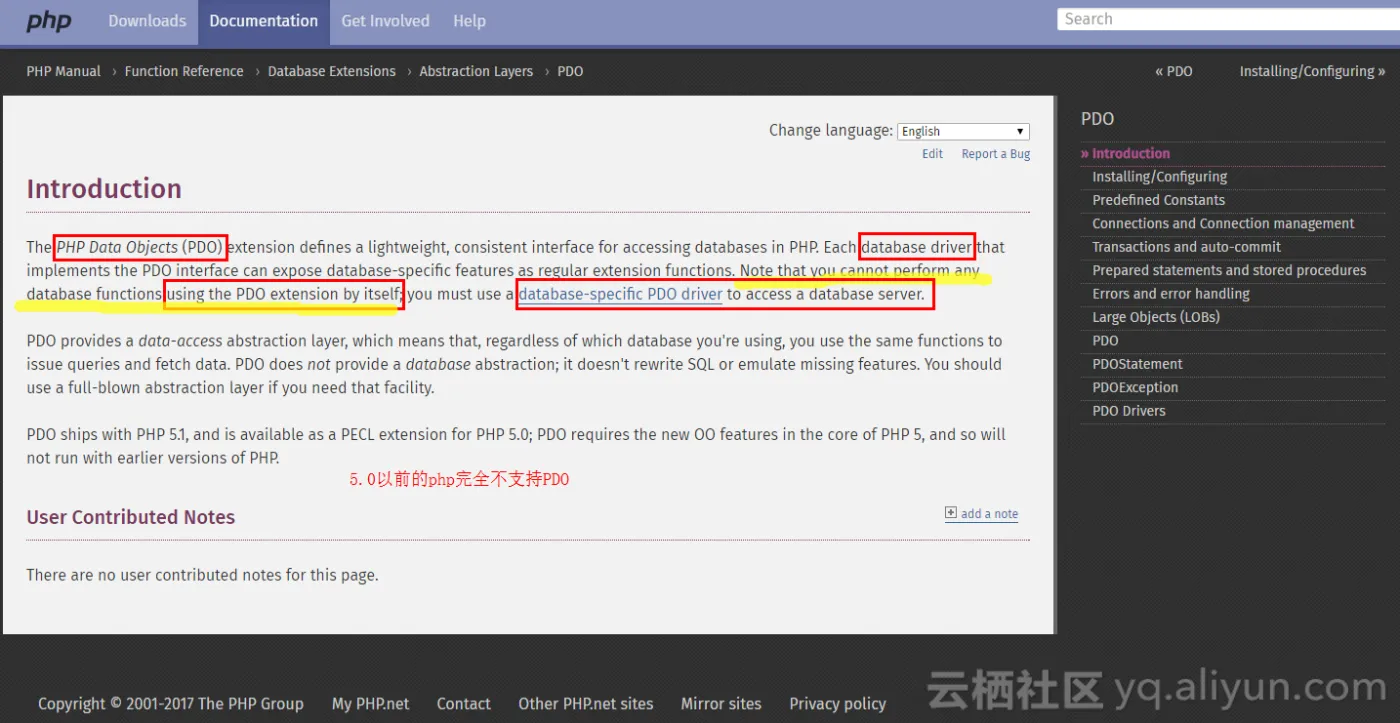Click the My PHP.net footer link
Viewport: 1400px width, 723px height.
[371, 704]
